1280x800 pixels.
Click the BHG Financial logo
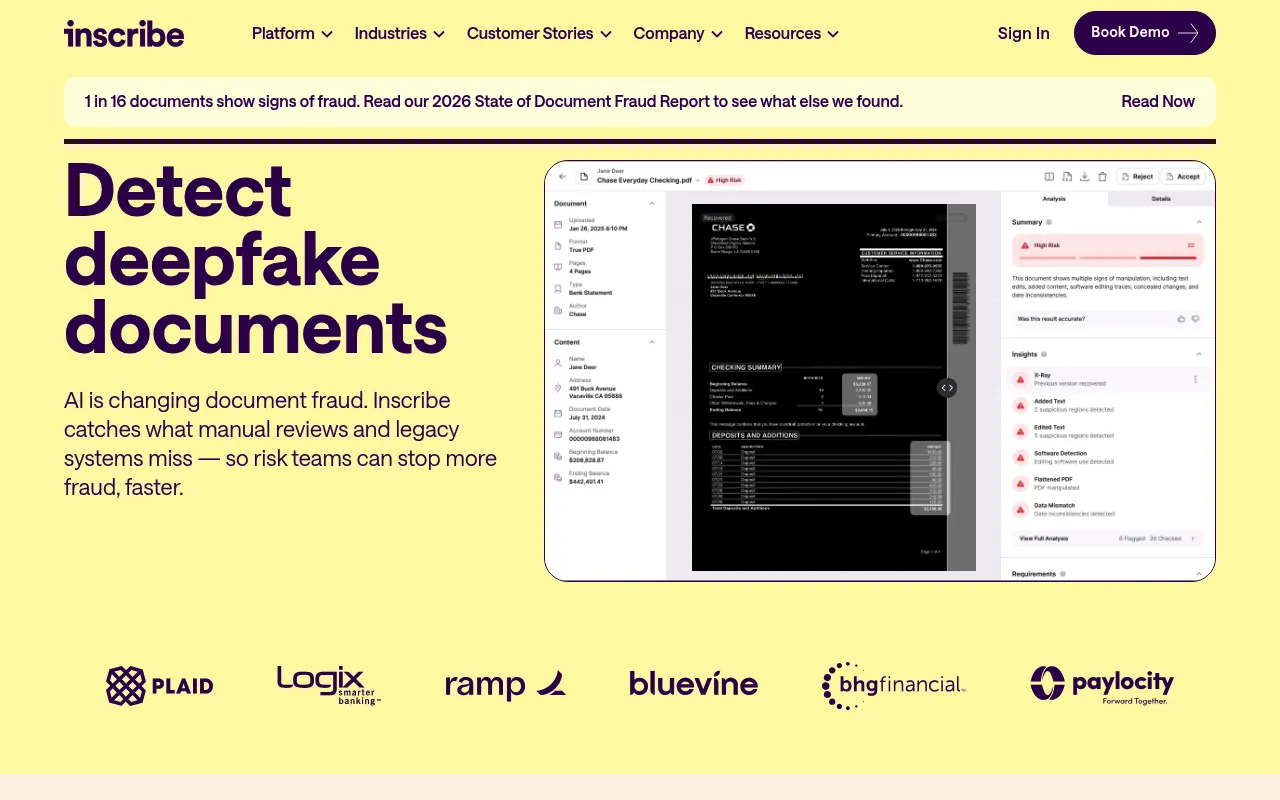[x=893, y=685]
